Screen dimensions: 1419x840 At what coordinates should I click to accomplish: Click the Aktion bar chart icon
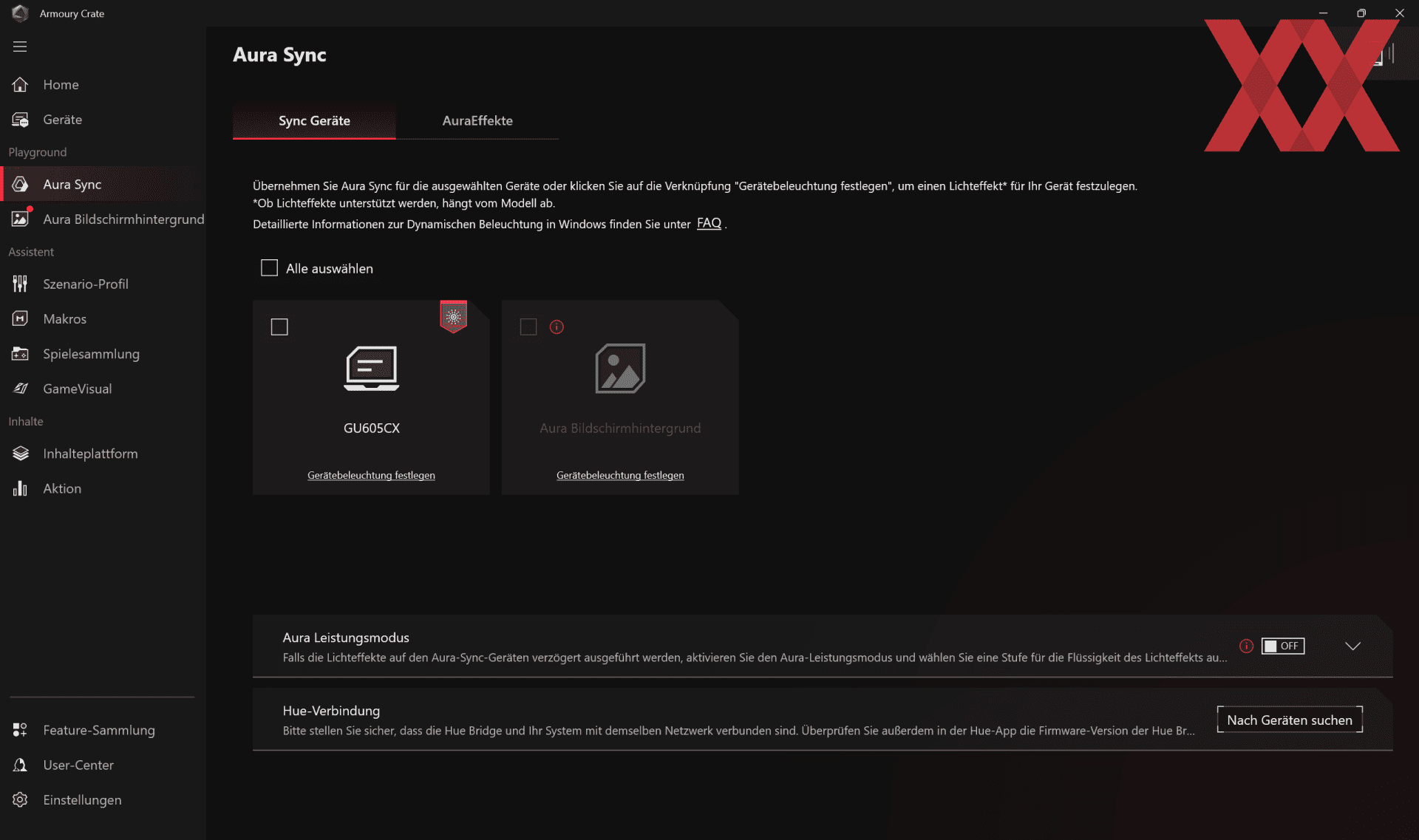coord(20,488)
